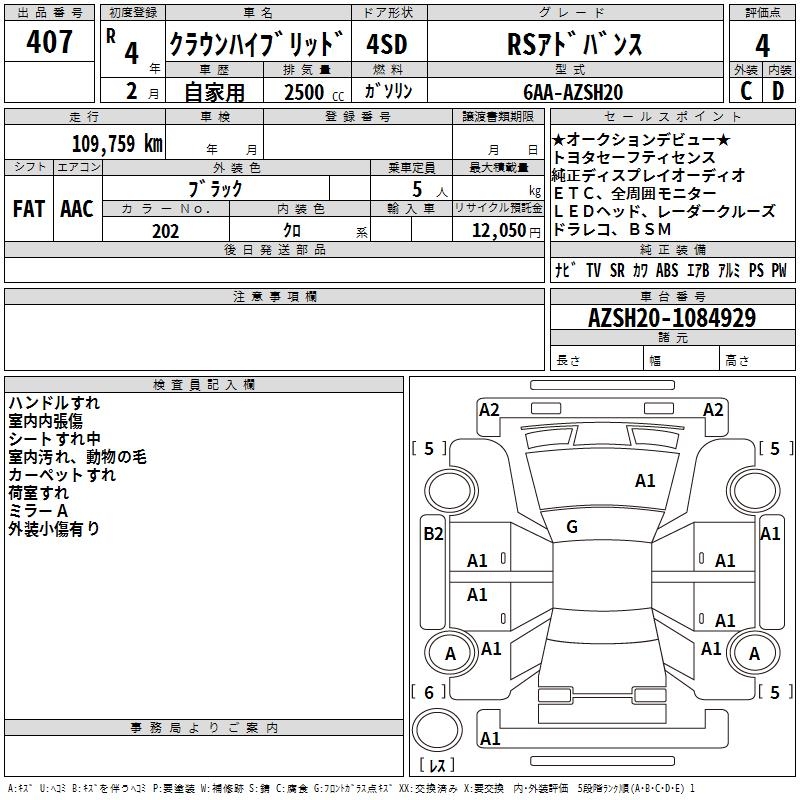Click inspector note ミラーA
The image size is (800, 800).
coord(38,511)
